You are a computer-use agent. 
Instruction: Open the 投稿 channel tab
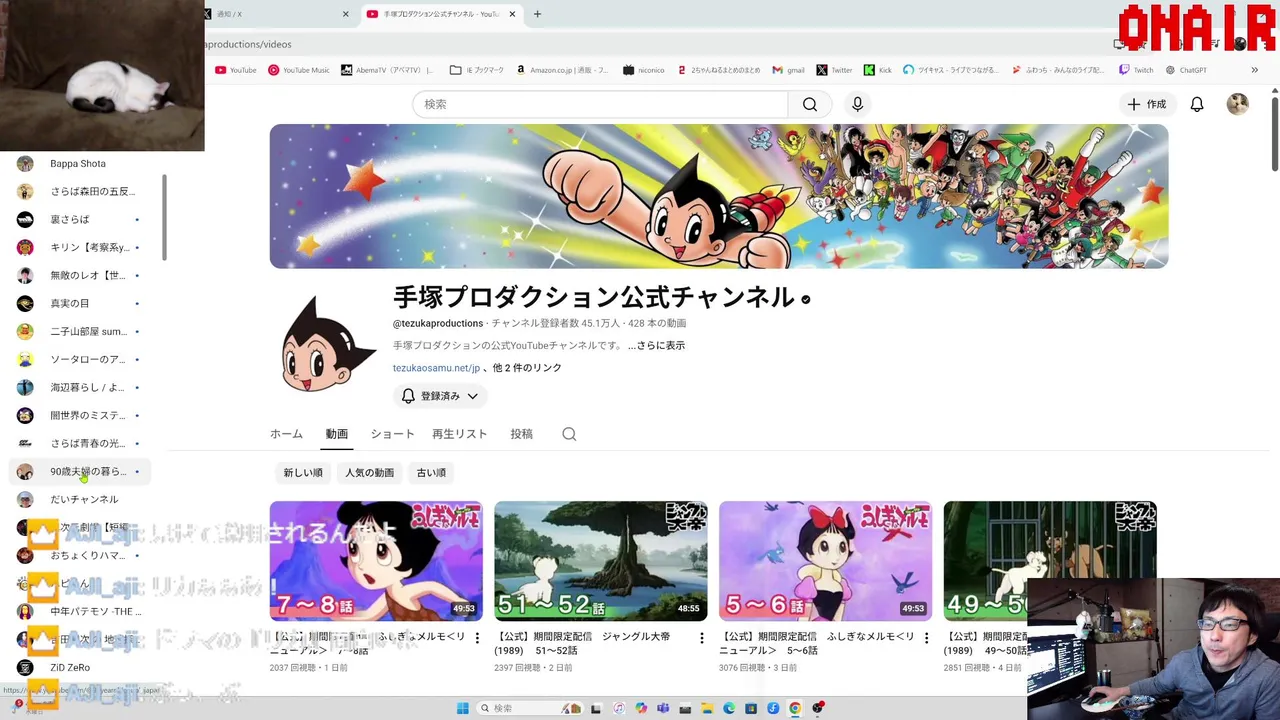[x=521, y=434]
